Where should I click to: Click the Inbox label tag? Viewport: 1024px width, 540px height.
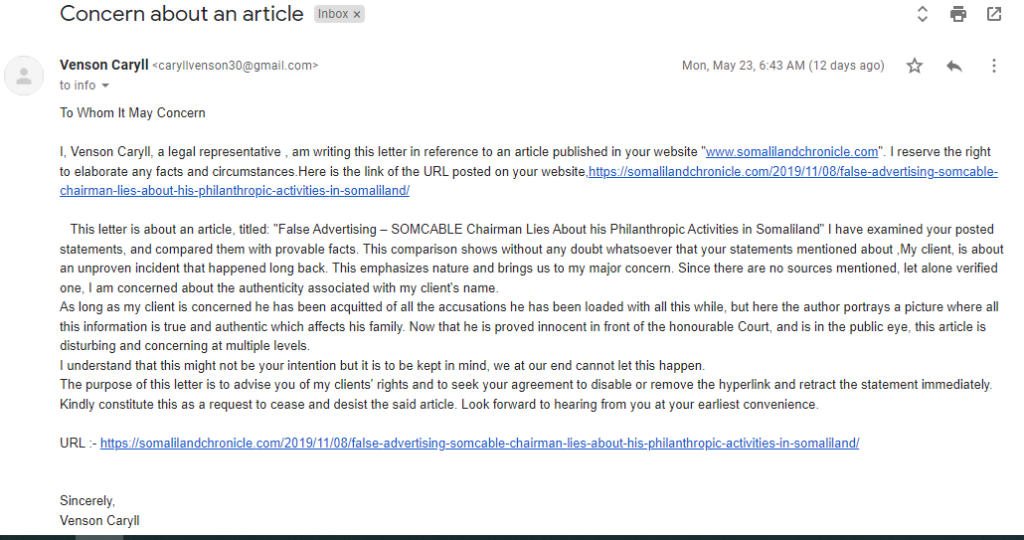pos(333,14)
